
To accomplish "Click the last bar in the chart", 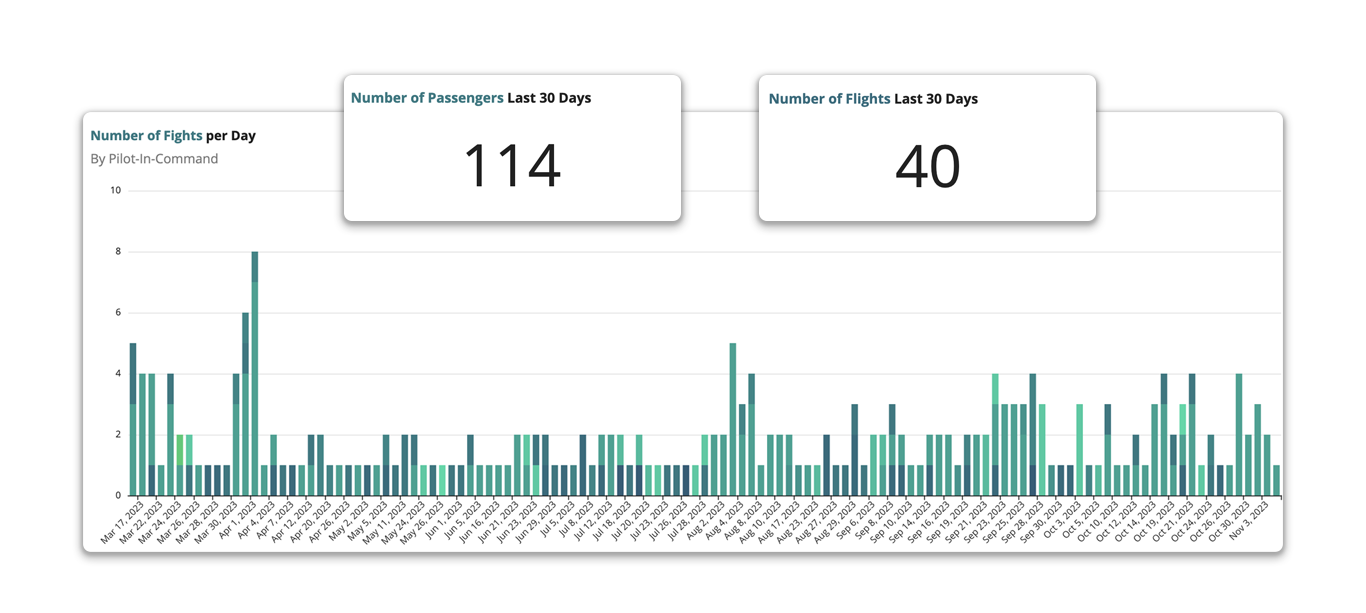I will (1277, 480).
